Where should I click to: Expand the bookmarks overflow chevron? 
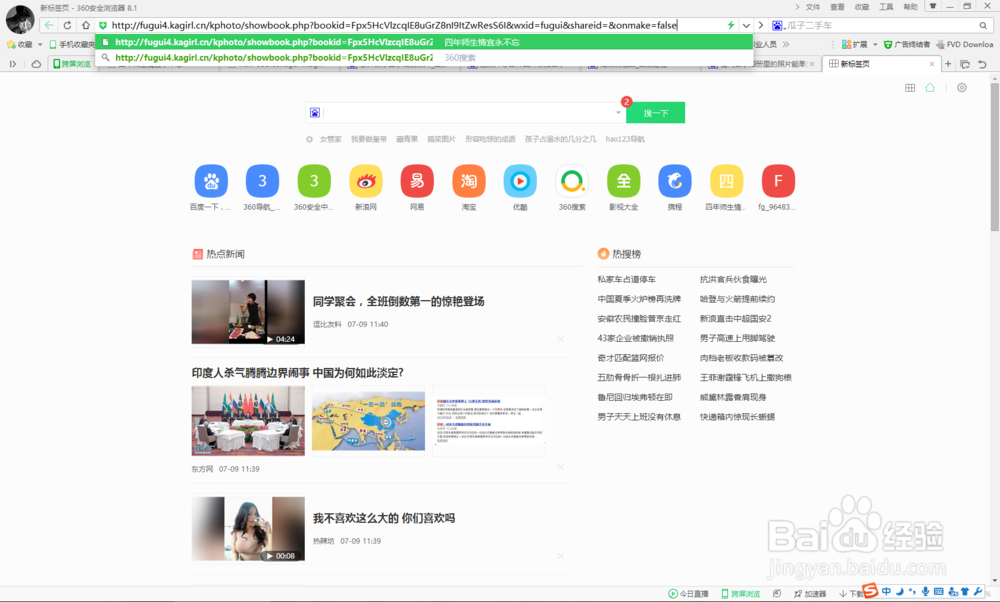coord(786,45)
